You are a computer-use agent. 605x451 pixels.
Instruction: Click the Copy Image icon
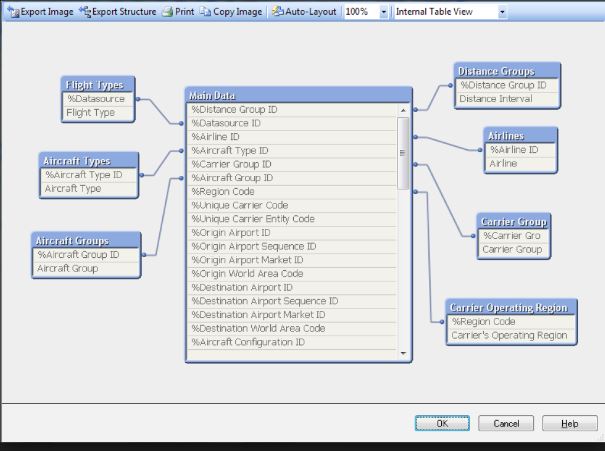click(205, 12)
